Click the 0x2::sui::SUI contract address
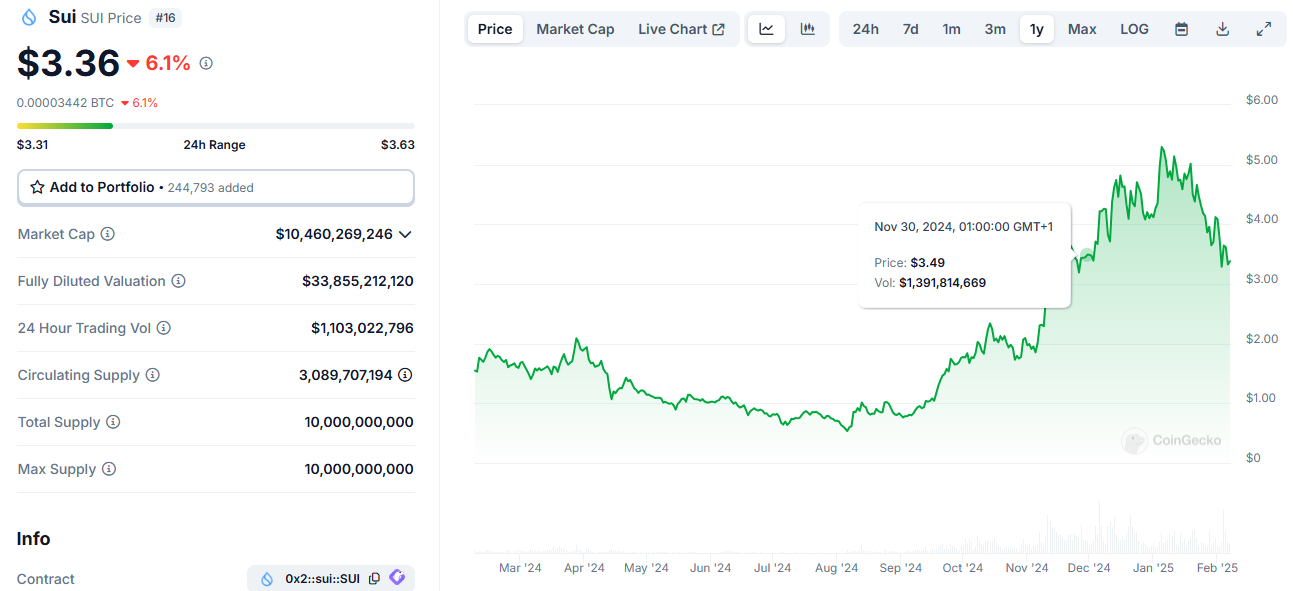 [x=322, y=578]
